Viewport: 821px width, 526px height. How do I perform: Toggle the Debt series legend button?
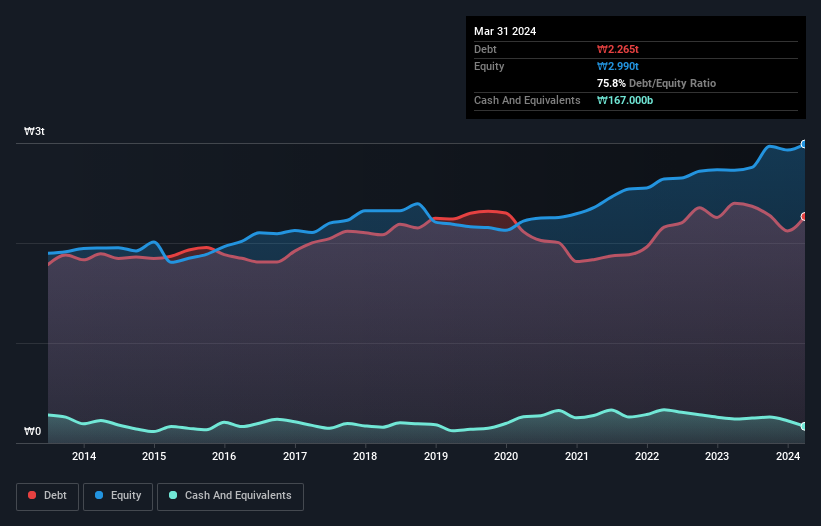pos(48,496)
